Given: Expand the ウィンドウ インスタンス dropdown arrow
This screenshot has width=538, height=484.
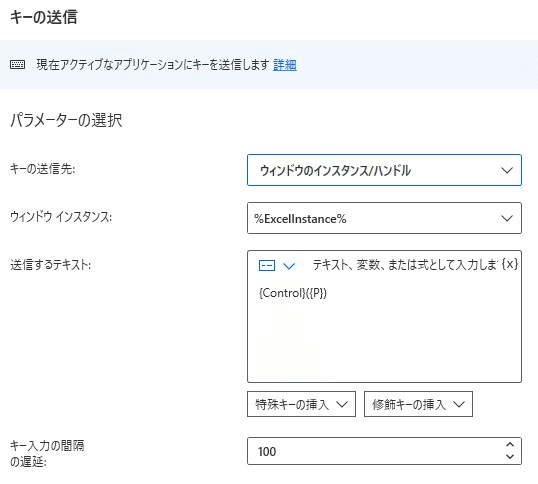Looking at the screenshot, I should click(507, 218).
